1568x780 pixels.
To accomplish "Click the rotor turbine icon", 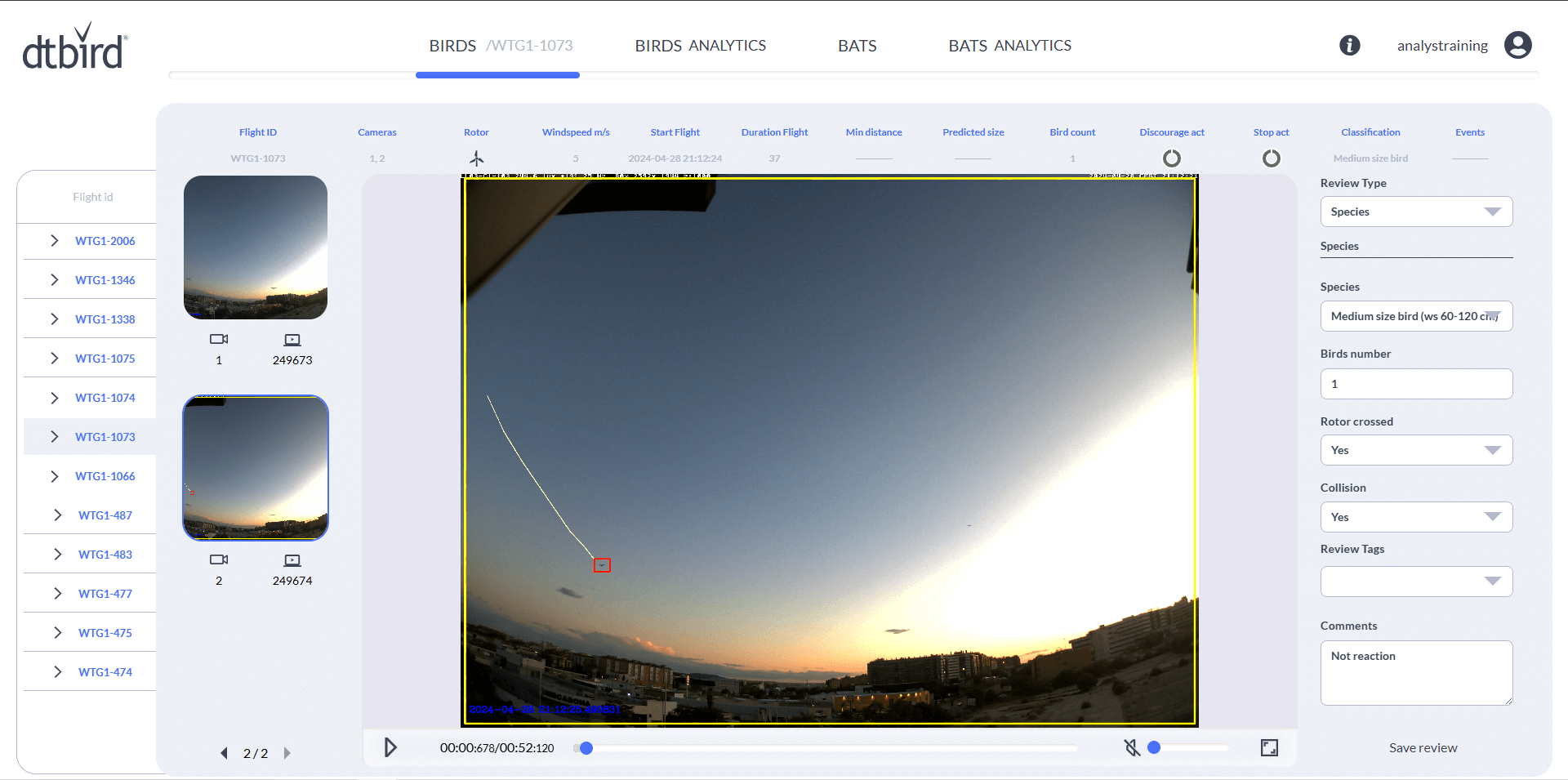I will (x=477, y=158).
